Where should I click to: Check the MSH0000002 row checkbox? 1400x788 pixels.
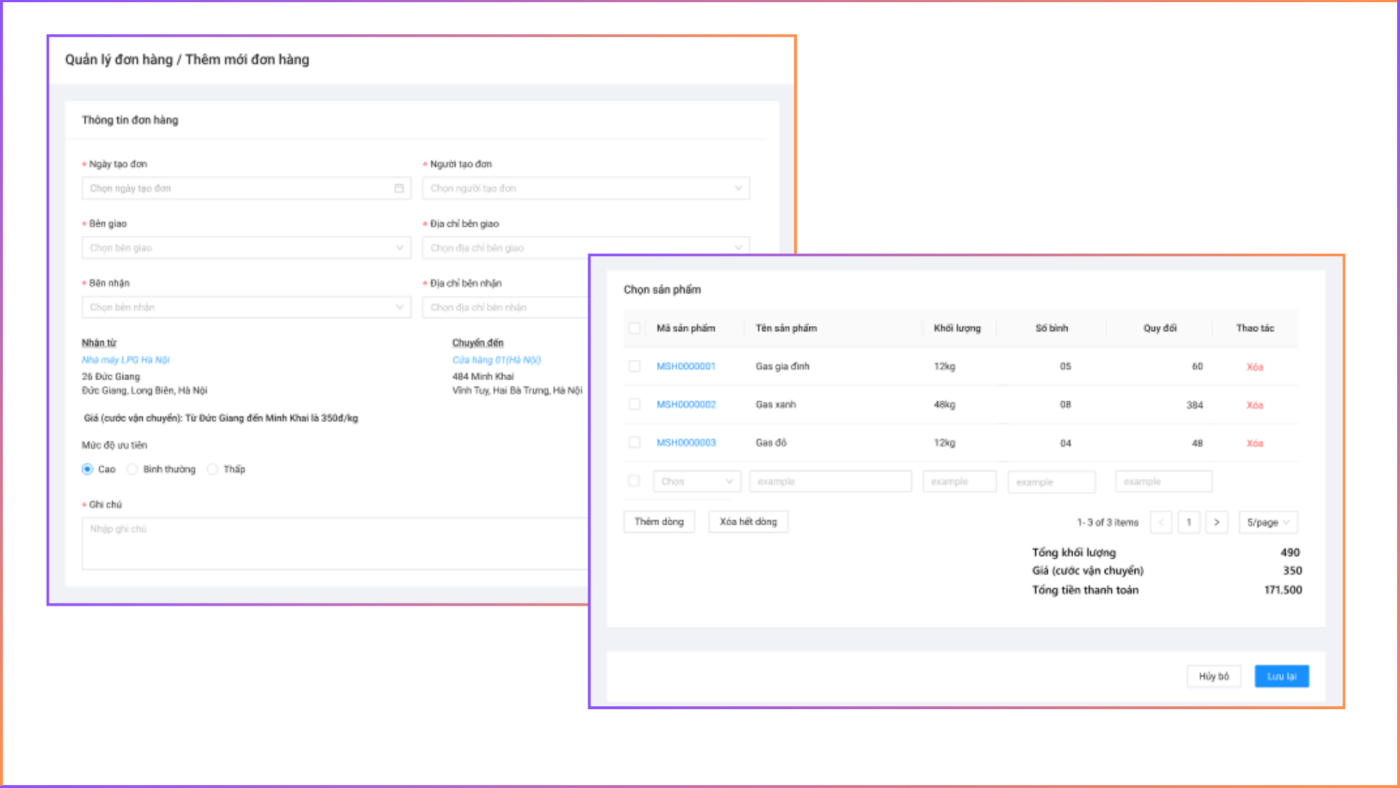click(x=634, y=405)
